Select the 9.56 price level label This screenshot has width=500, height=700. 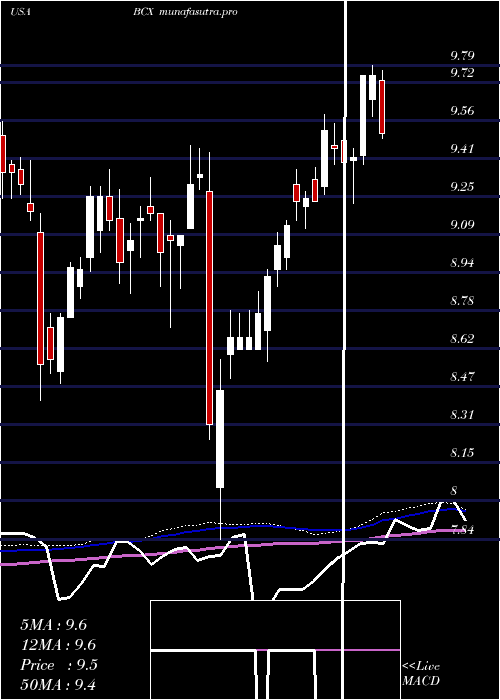462,110
